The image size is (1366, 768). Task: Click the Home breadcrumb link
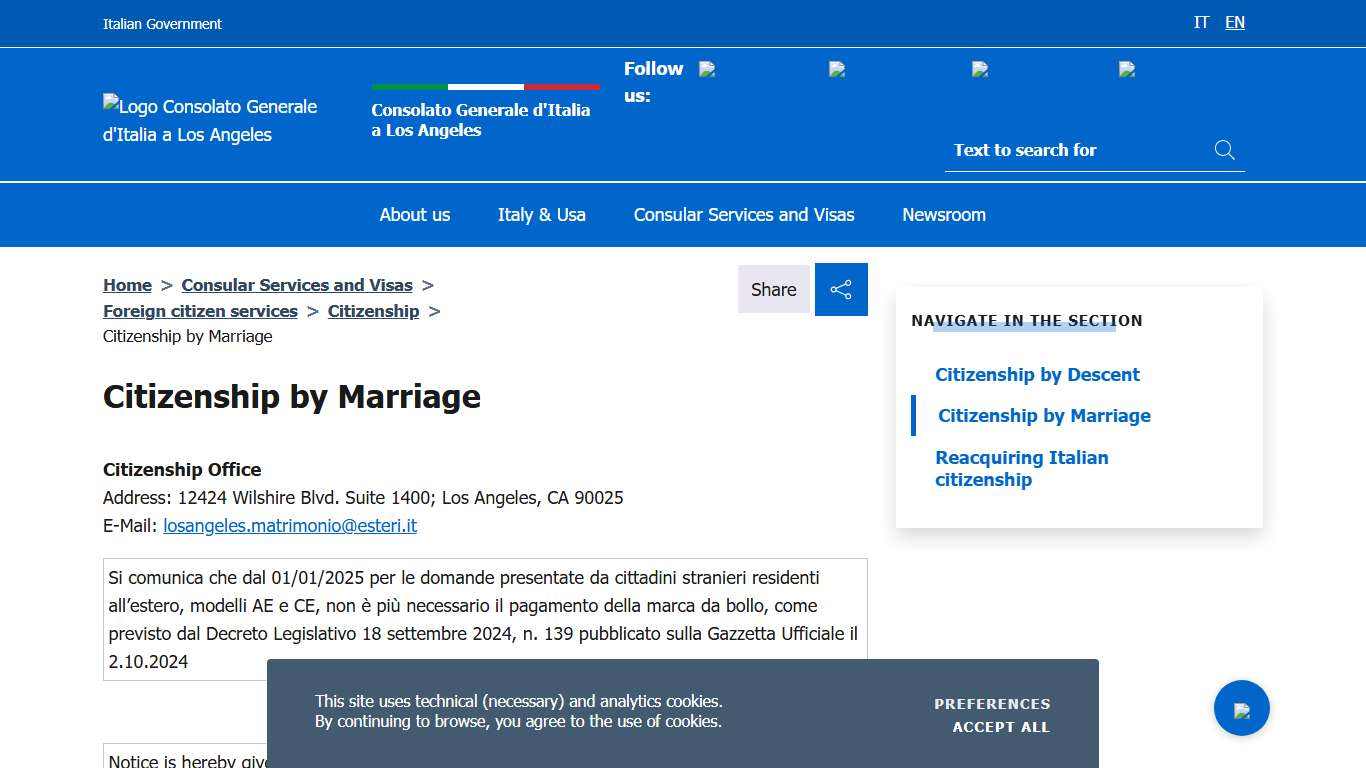click(x=127, y=285)
